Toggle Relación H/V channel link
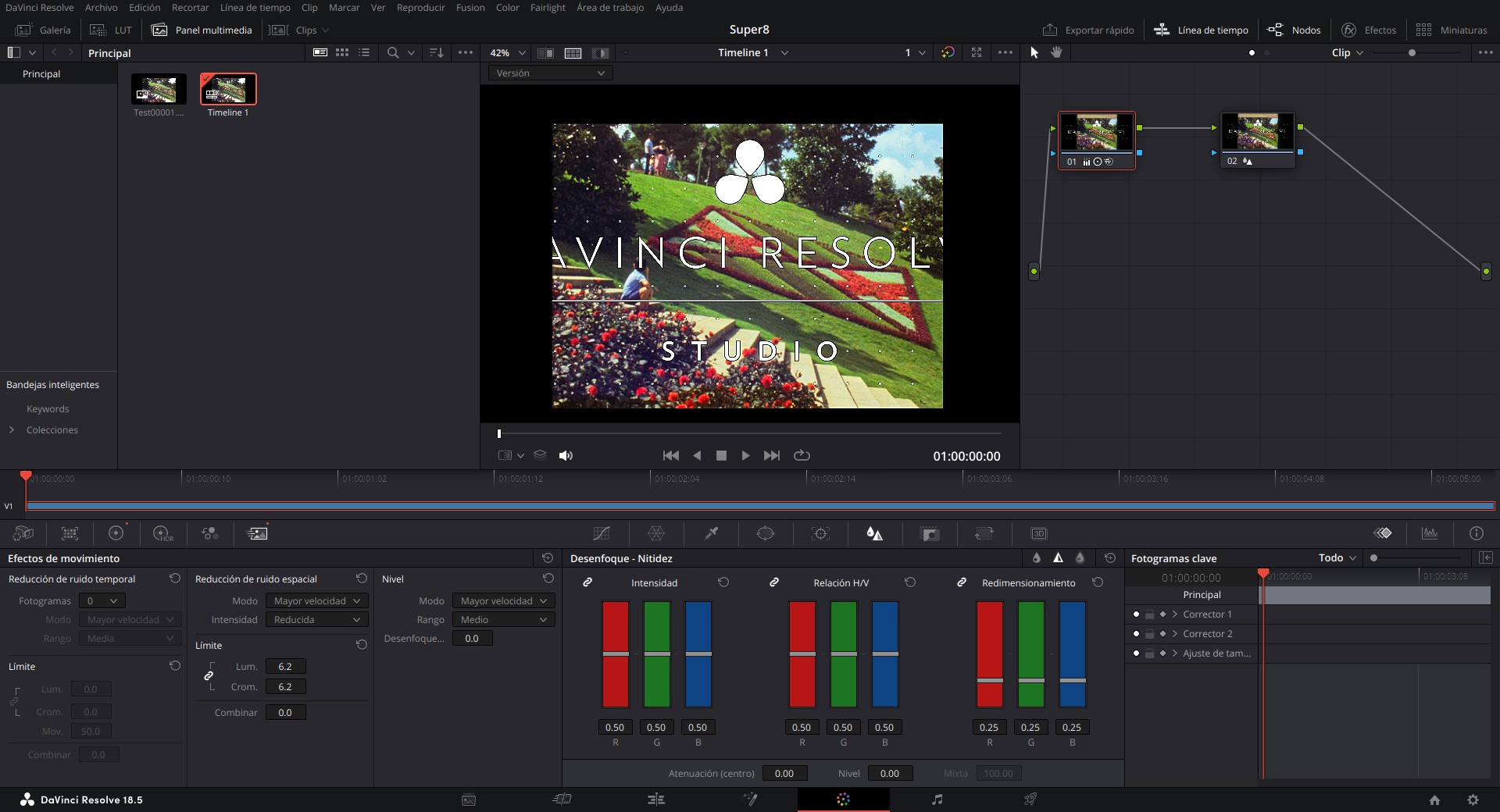The width and height of the screenshot is (1500, 812). click(774, 582)
